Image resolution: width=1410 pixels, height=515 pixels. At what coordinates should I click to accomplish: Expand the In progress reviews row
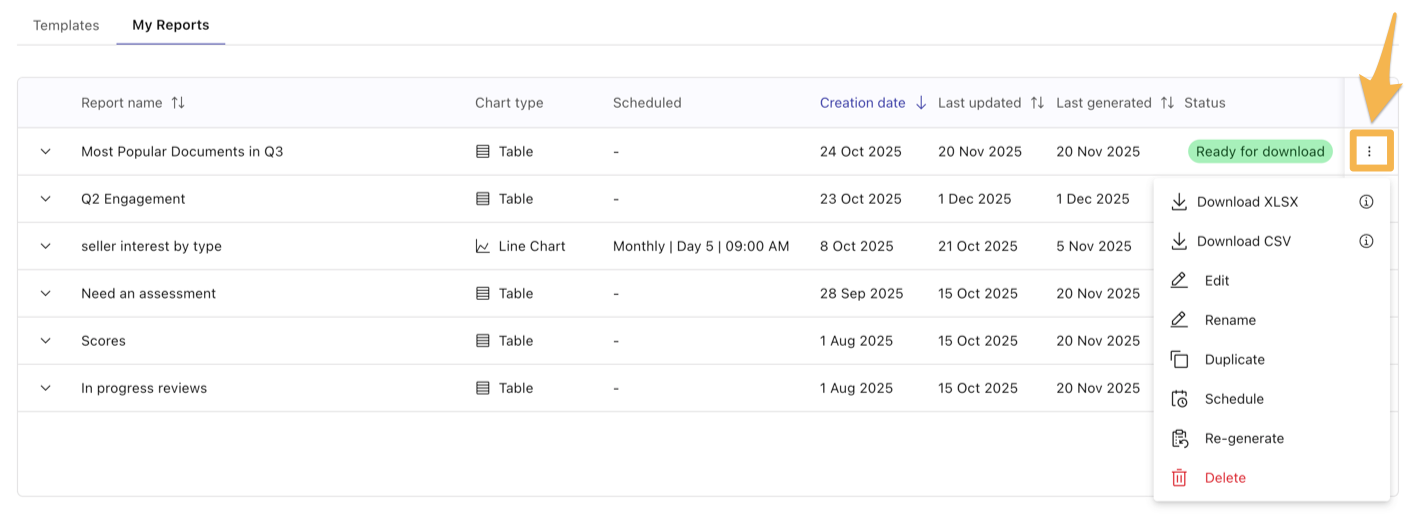(45, 388)
